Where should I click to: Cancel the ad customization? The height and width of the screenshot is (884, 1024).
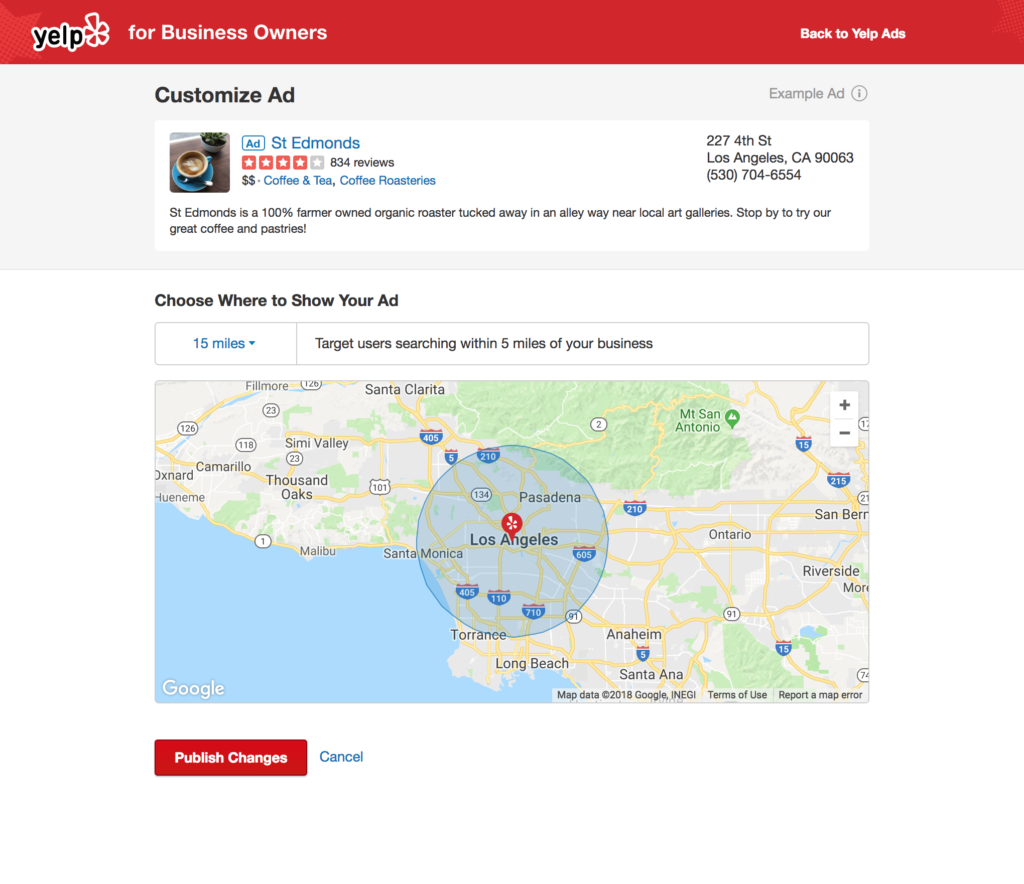pyautogui.click(x=341, y=757)
